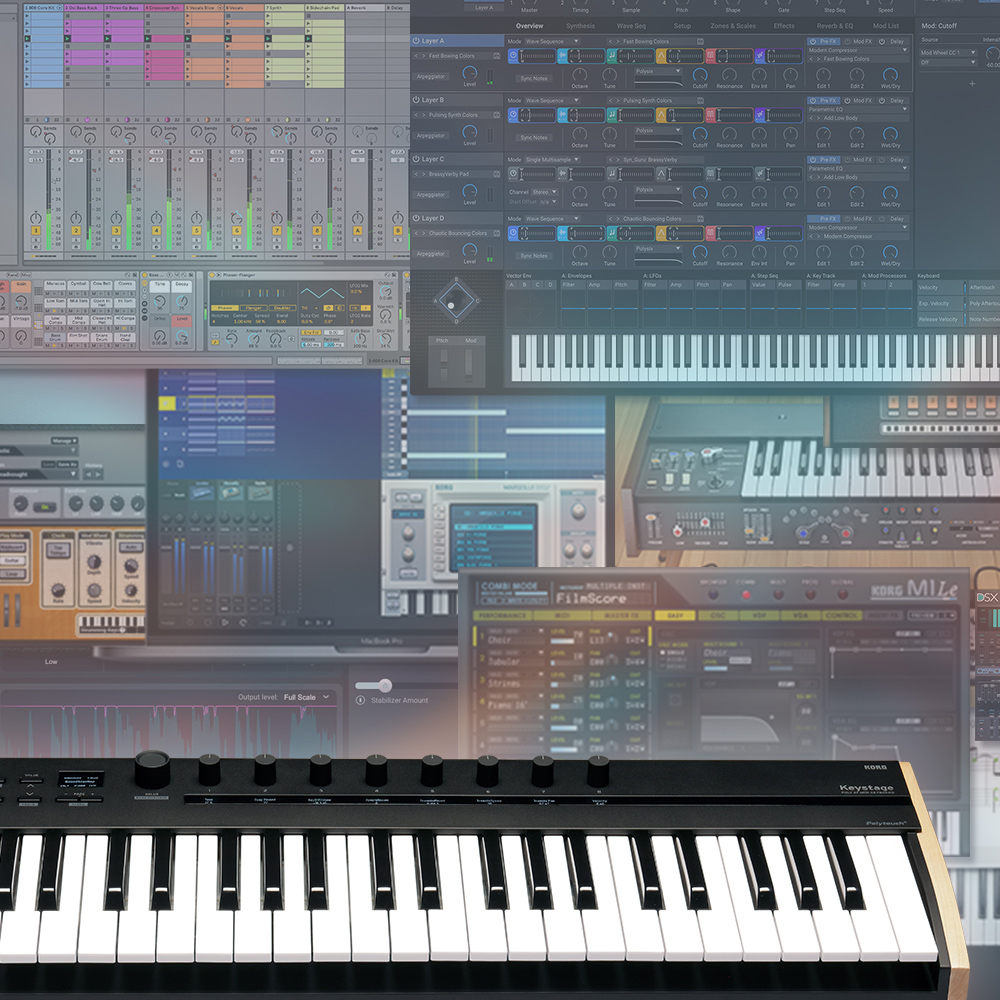Image resolution: width=1000 pixels, height=1000 pixels.
Task: Click Layer A Pitch lane note icon
Action: [612, 57]
